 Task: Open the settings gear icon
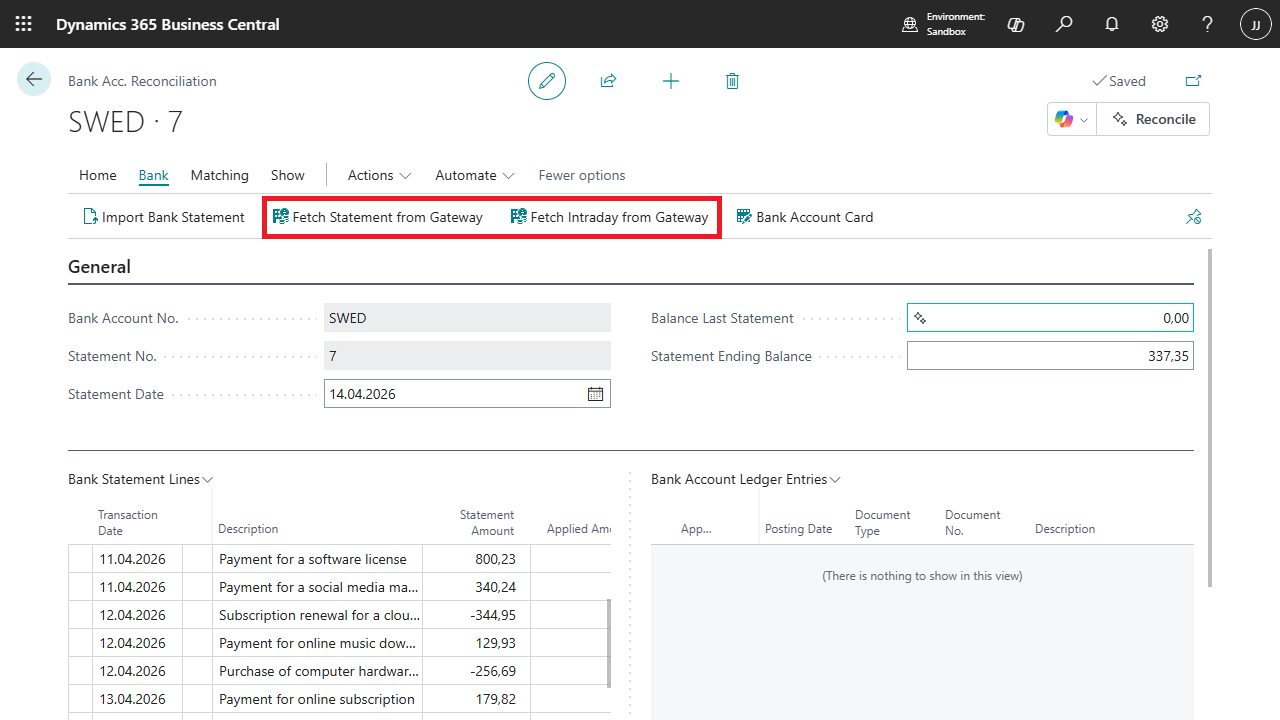tap(1159, 24)
